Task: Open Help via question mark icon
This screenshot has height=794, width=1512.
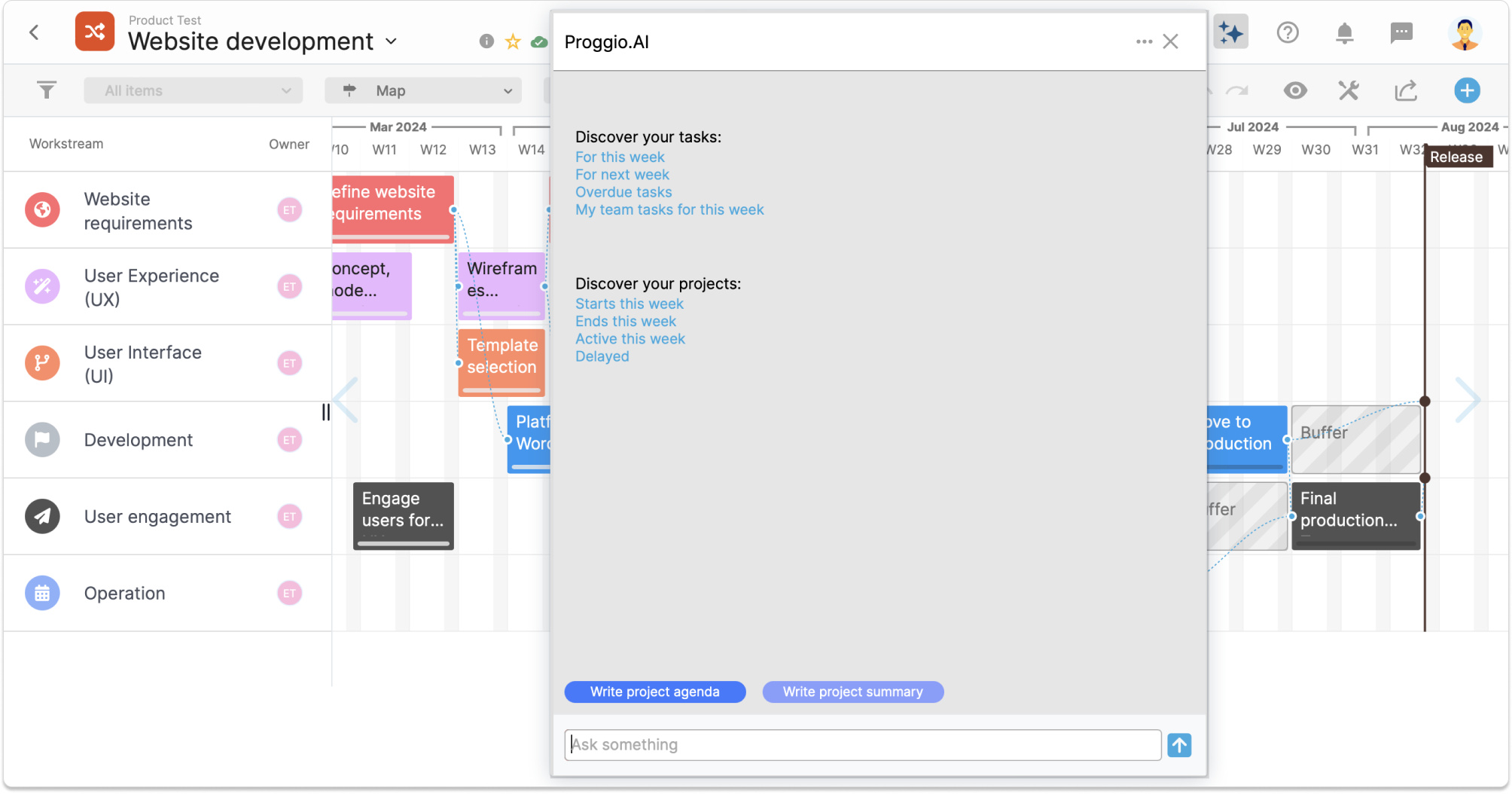Action: tap(1287, 32)
